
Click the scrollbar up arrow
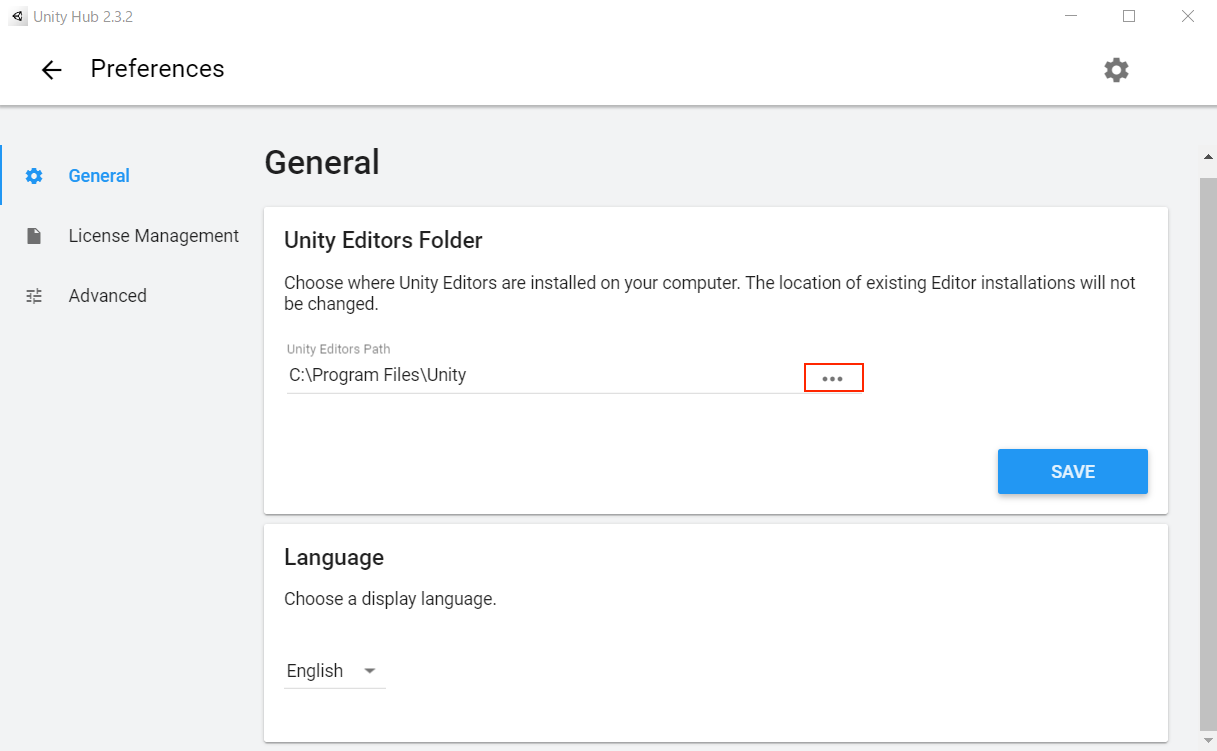click(x=1208, y=157)
